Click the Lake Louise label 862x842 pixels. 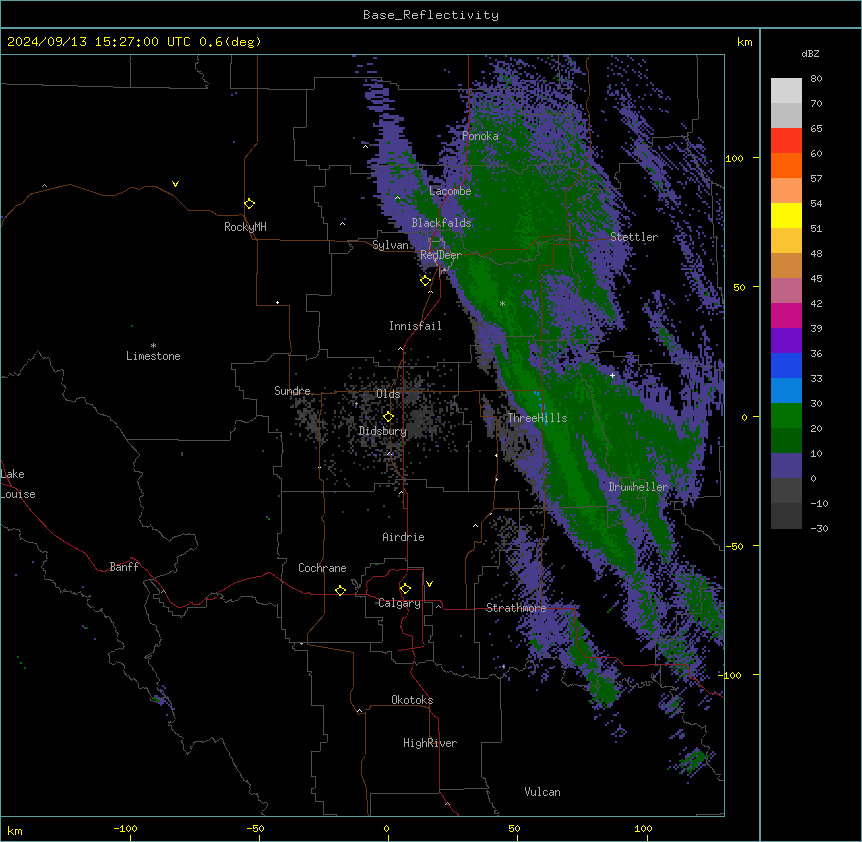[18, 484]
